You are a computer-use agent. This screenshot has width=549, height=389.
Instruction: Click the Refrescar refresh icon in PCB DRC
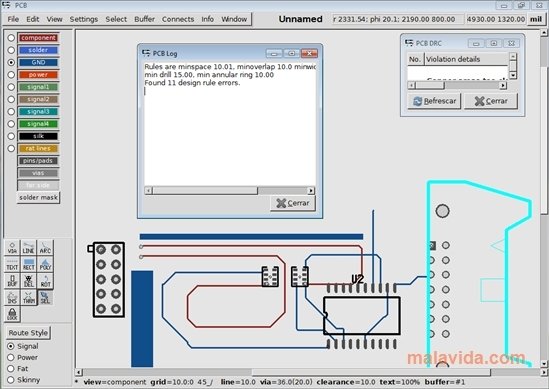(417, 101)
